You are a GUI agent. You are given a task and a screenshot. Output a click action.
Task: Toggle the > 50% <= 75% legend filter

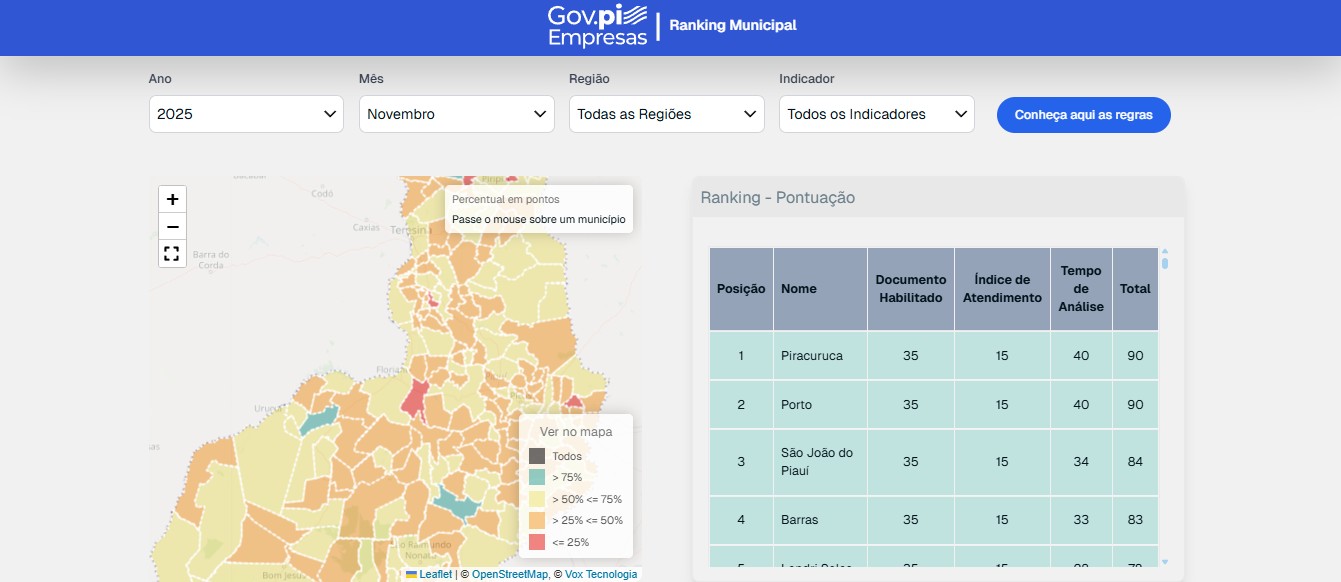click(x=538, y=499)
